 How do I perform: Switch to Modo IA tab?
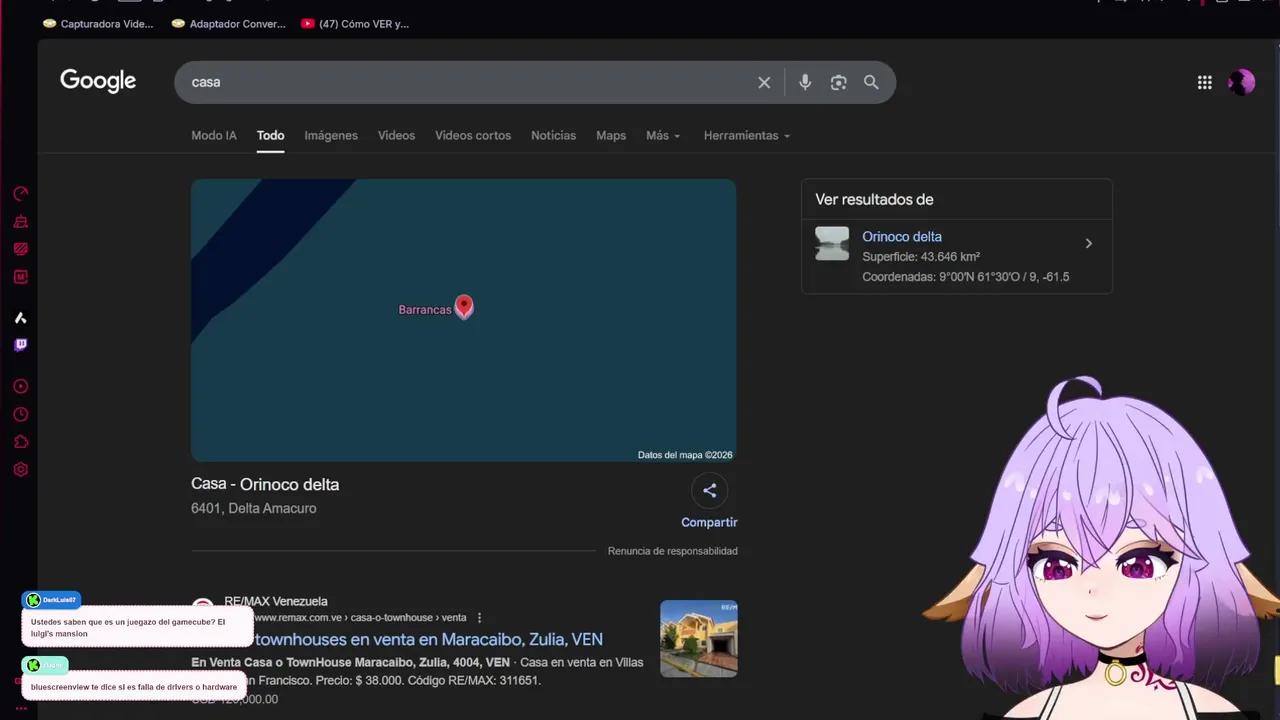pyautogui.click(x=214, y=136)
